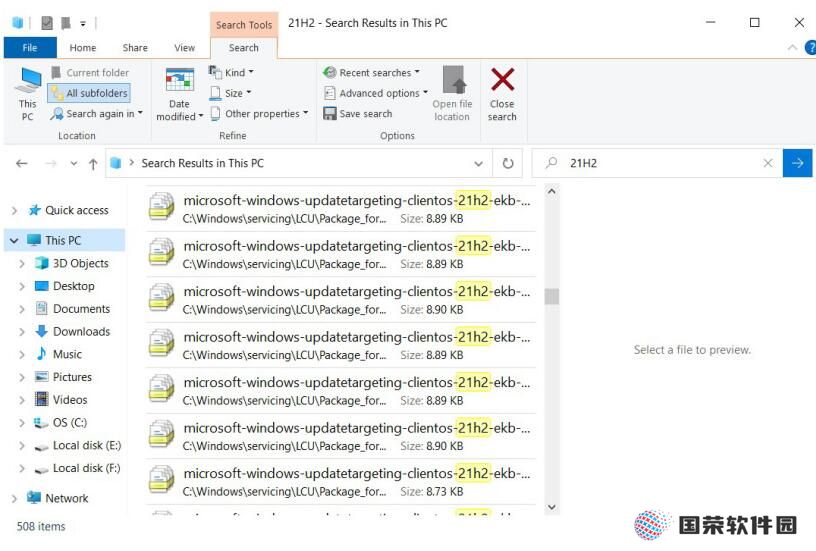The width and height of the screenshot is (816, 551).
Task: Clear the search box text
Action: [x=768, y=163]
